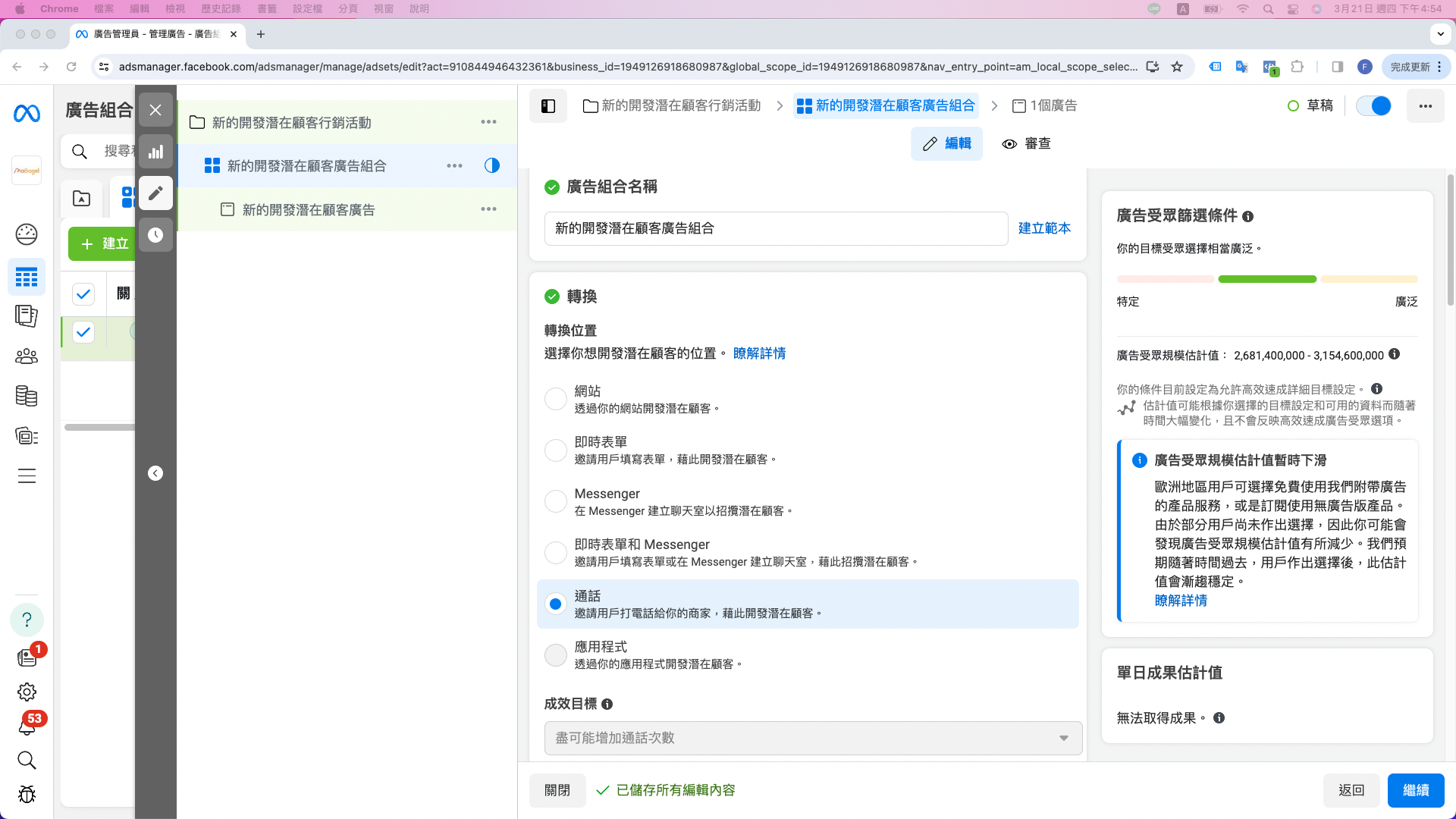Click 瞭解詳情 link in audience notice

1181,601
